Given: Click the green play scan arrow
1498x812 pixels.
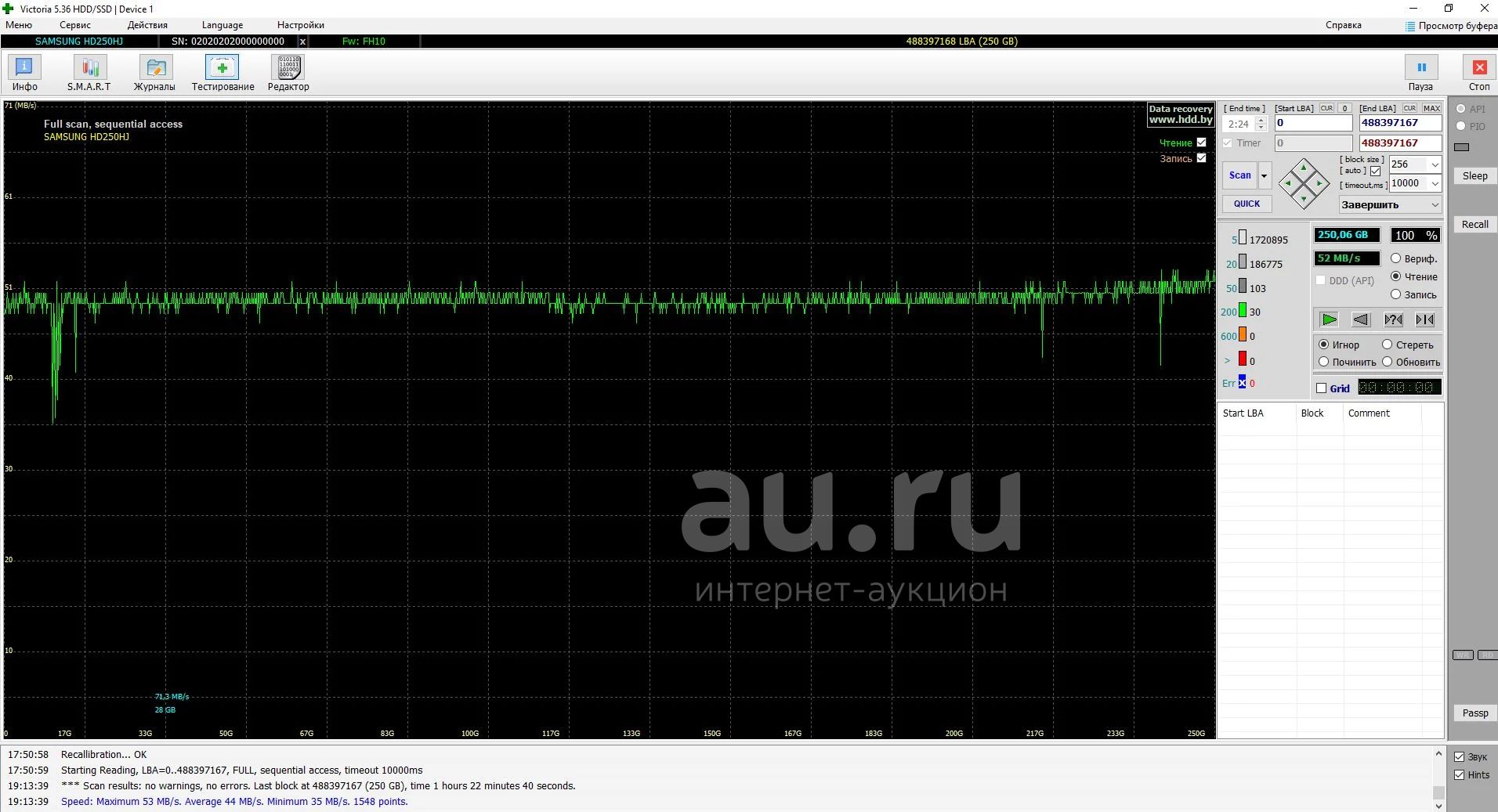Looking at the screenshot, I should click(1329, 319).
